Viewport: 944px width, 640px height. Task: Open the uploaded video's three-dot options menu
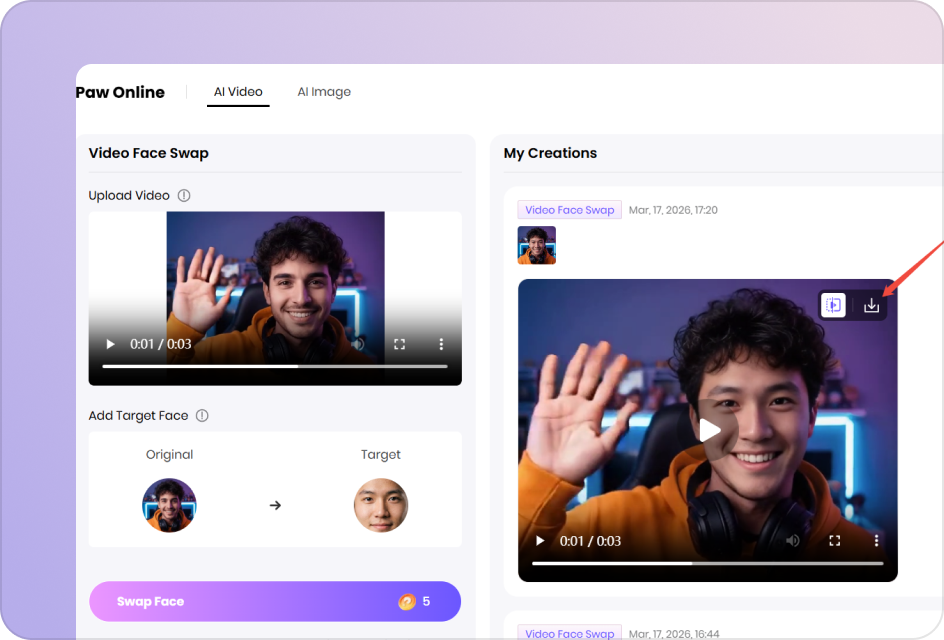click(x=441, y=344)
